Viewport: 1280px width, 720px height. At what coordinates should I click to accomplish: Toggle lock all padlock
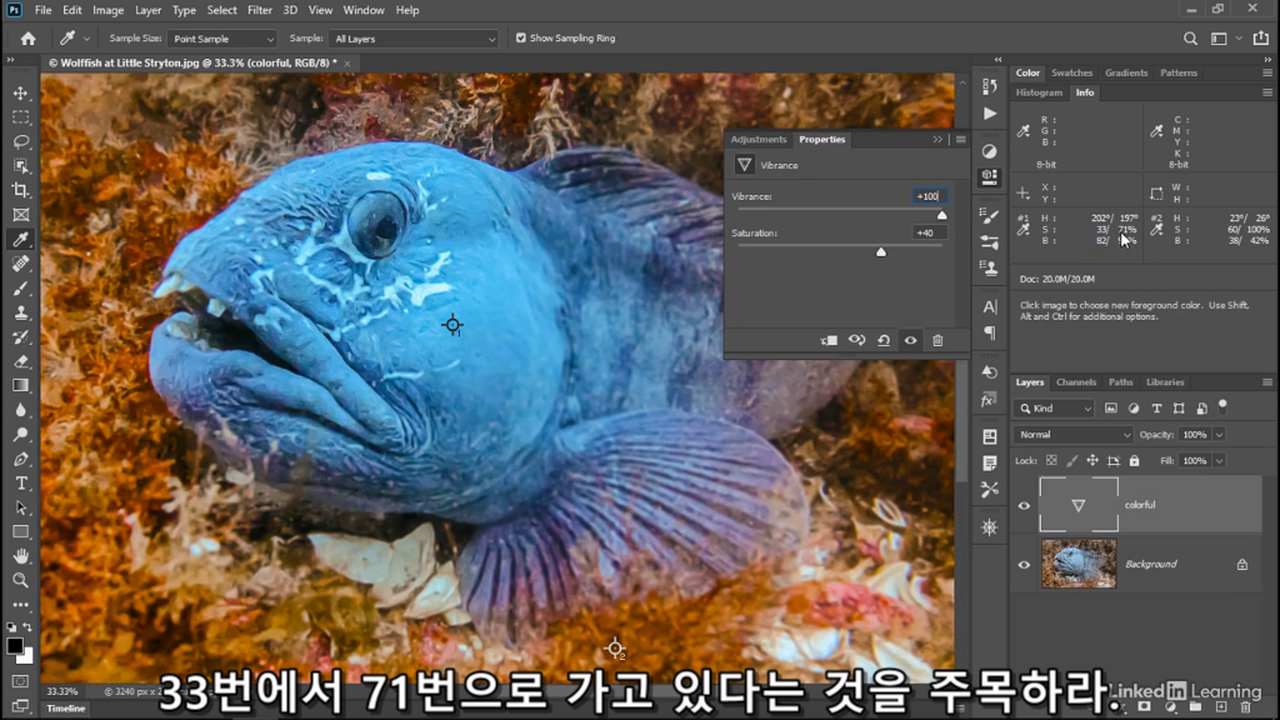coord(1134,461)
